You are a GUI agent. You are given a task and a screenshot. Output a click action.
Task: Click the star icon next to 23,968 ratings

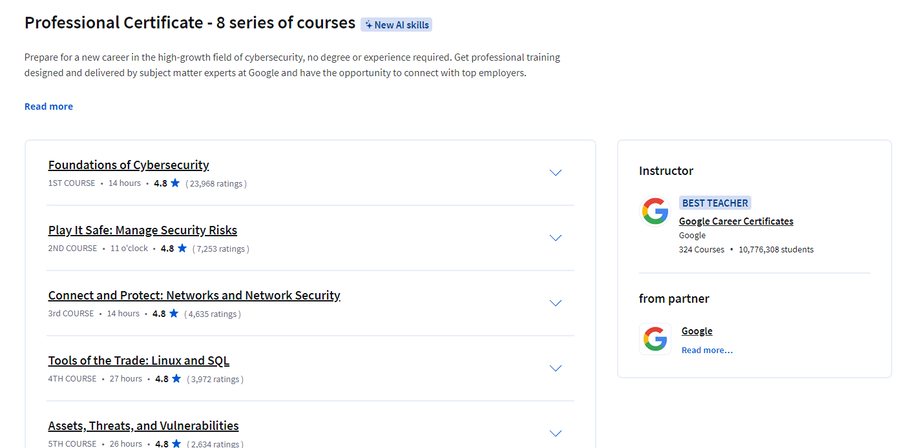(x=175, y=184)
